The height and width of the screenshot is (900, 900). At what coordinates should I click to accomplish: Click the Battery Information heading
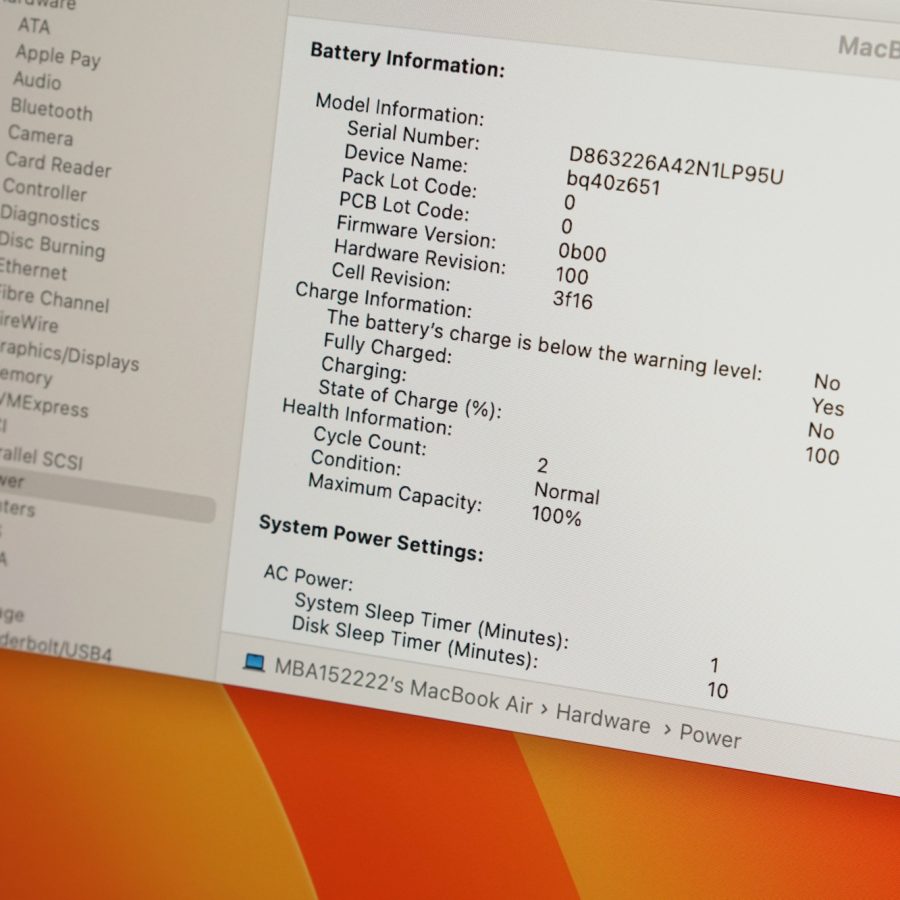tap(408, 59)
